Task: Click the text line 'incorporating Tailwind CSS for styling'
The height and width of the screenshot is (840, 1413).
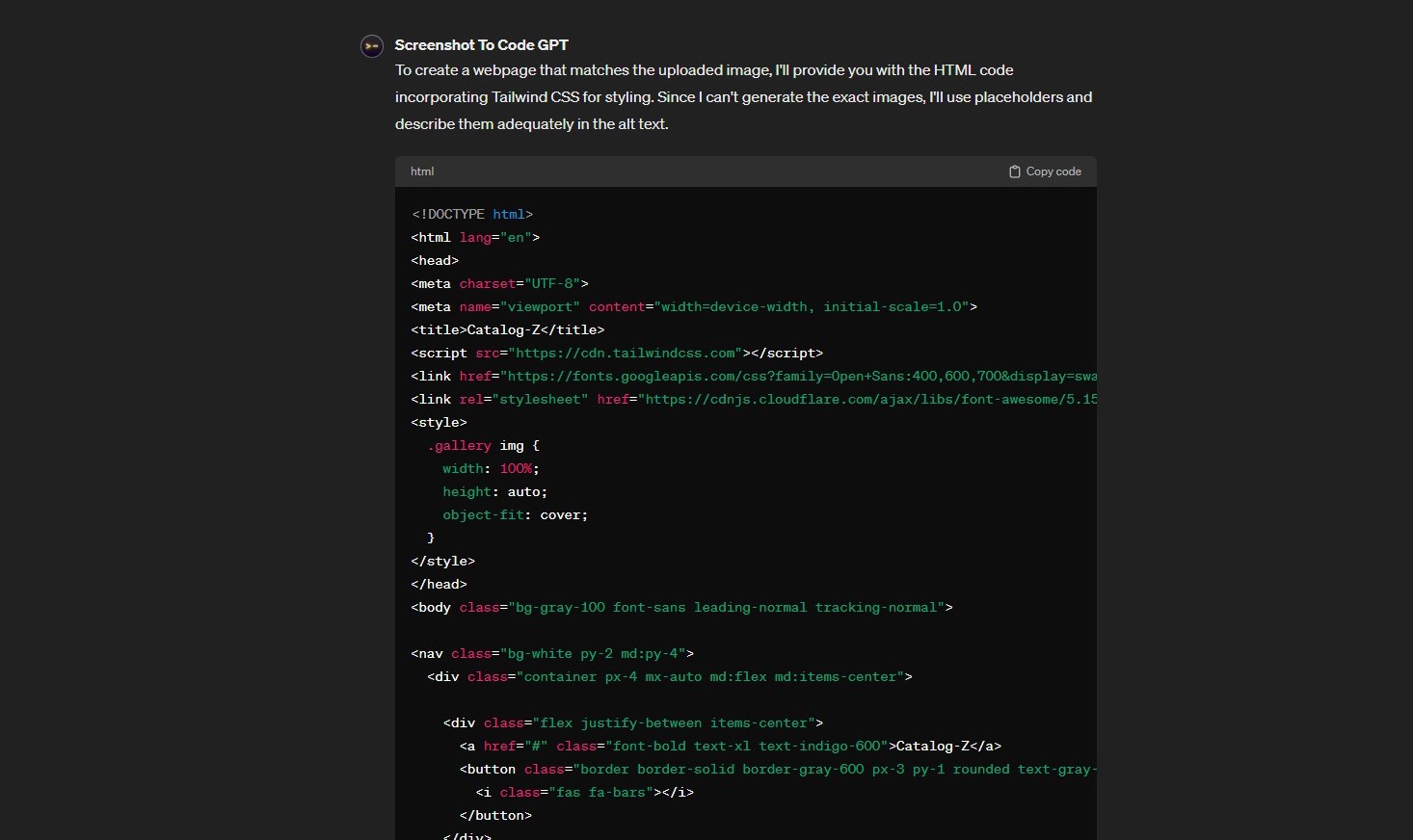Action: click(x=743, y=97)
